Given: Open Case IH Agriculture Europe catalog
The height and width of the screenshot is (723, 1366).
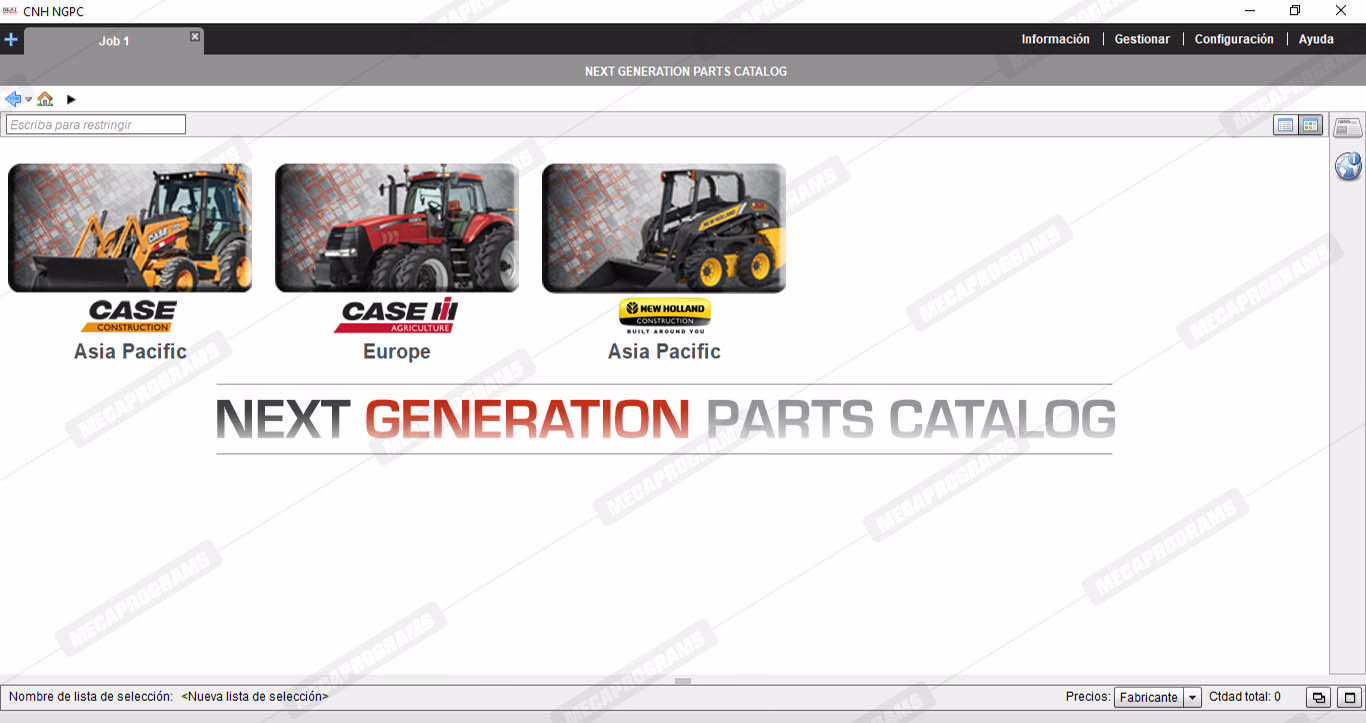Looking at the screenshot, I should tap(397, 229).
